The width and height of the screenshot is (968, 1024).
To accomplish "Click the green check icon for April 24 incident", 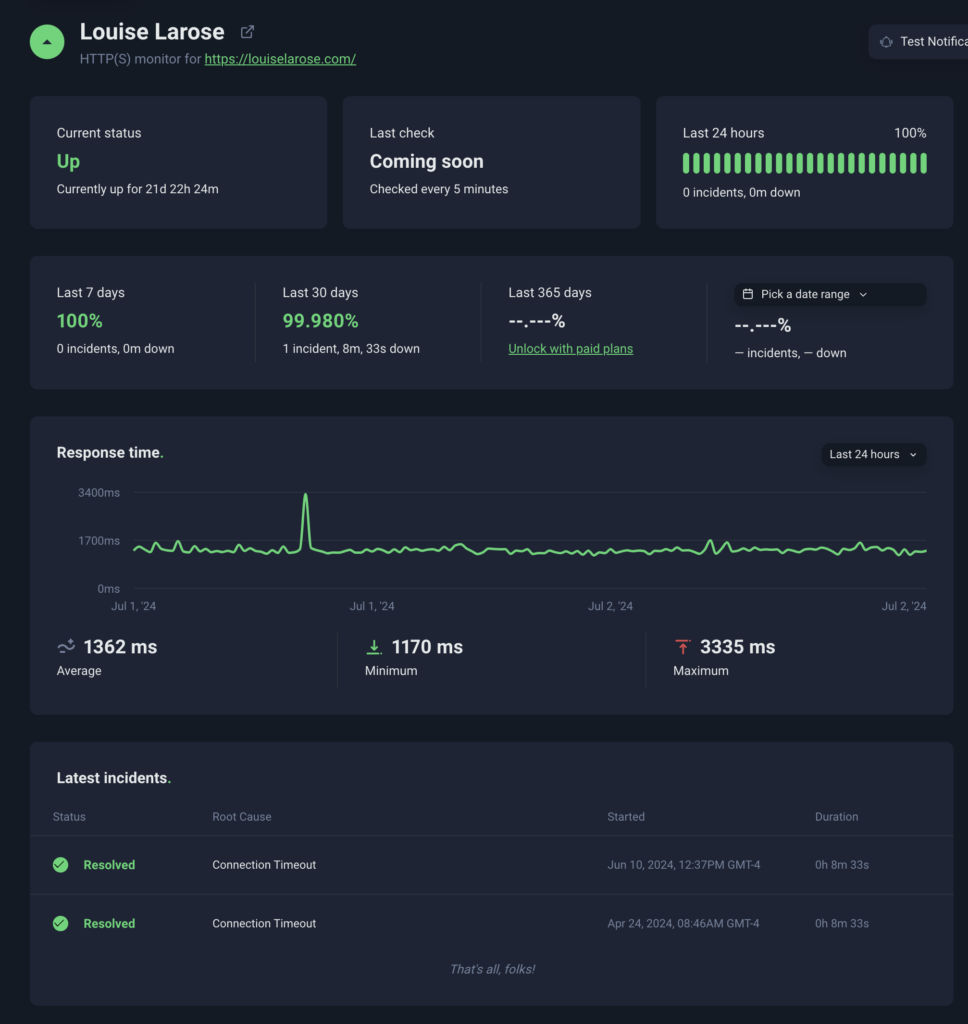I will 61,924.
